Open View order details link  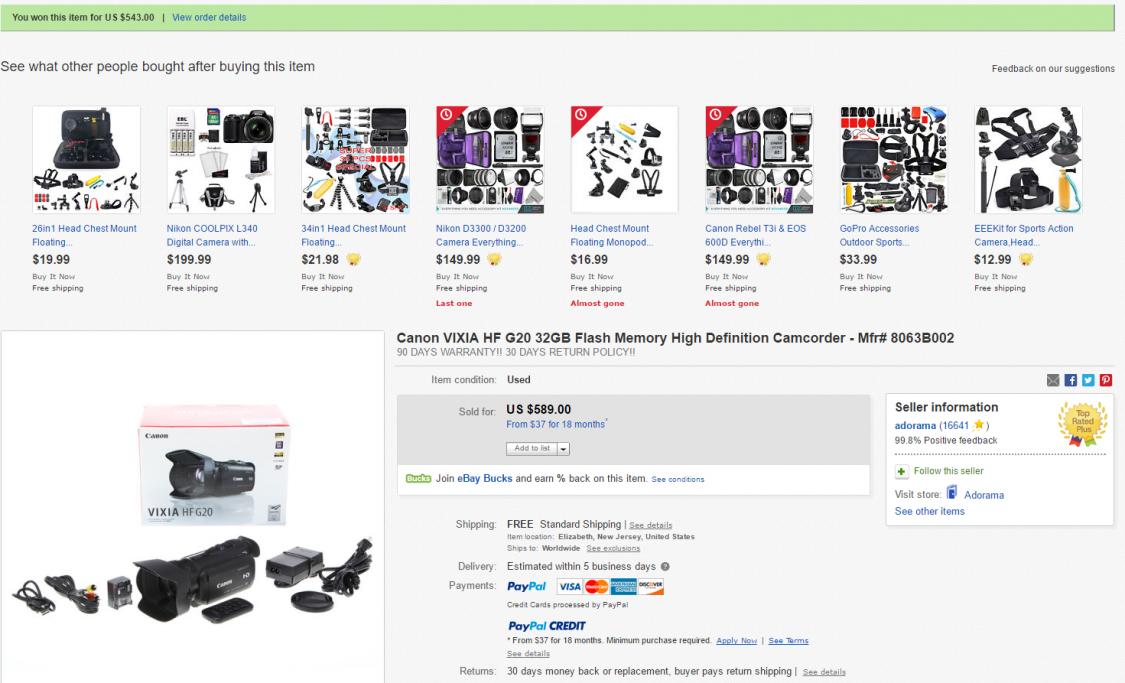209,17
